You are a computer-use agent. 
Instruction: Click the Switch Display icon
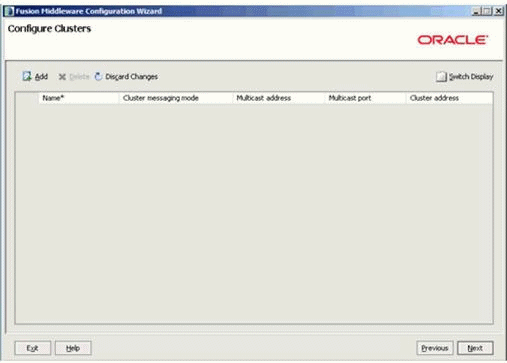click(441, 77)
